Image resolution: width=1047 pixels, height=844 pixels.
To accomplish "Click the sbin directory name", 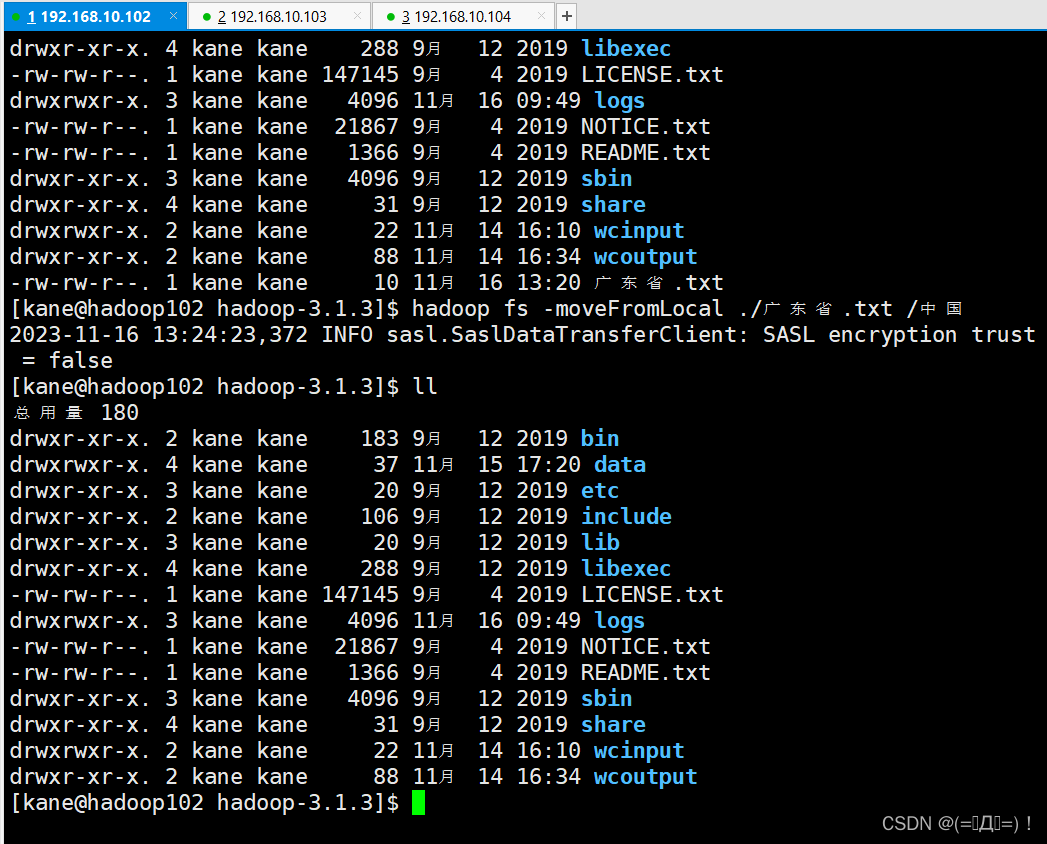I will 606,698.
